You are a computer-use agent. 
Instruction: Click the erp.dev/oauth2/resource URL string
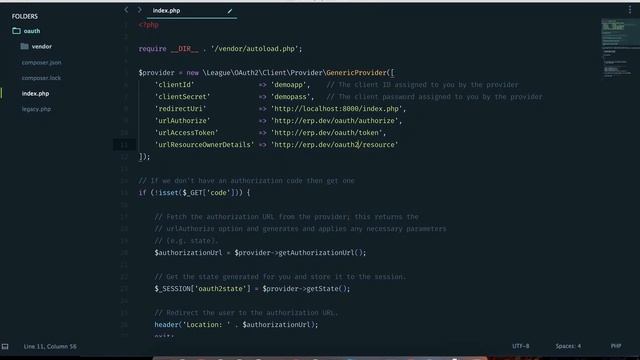335,144
